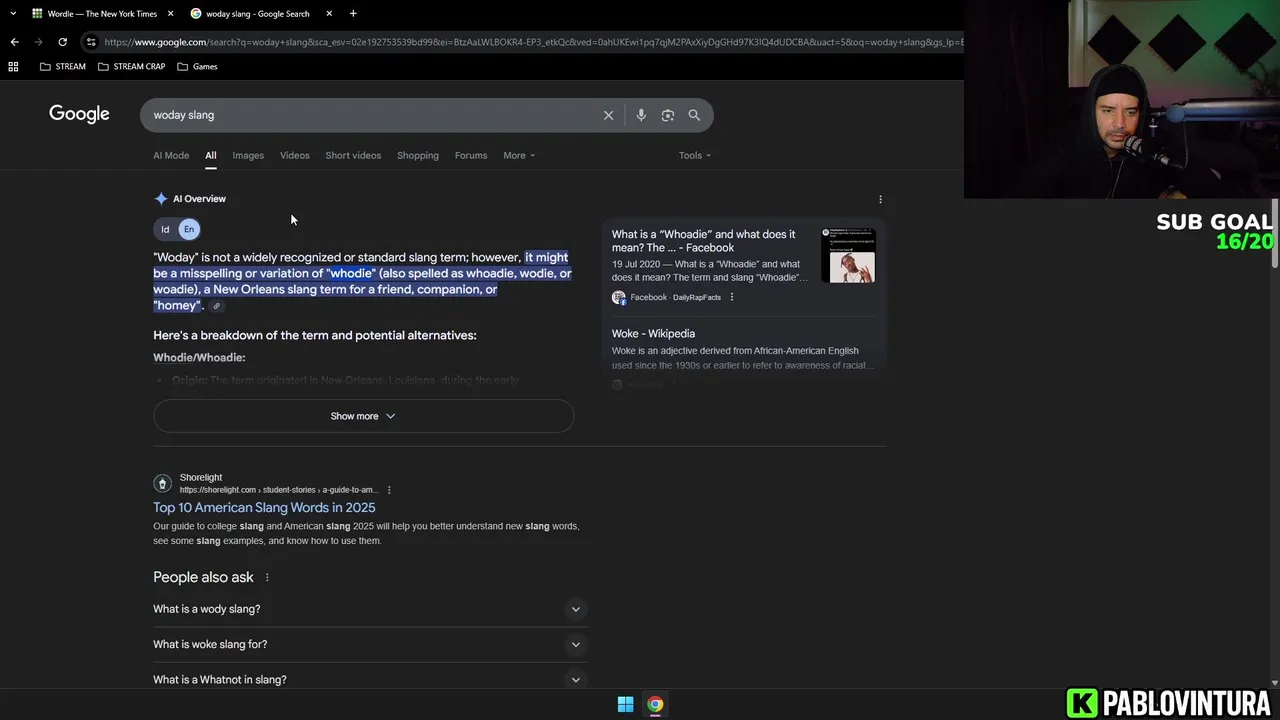The image size is (1280, 720).
Task: Click the Shorelight site favicon
Action: (x=162, y=483)
